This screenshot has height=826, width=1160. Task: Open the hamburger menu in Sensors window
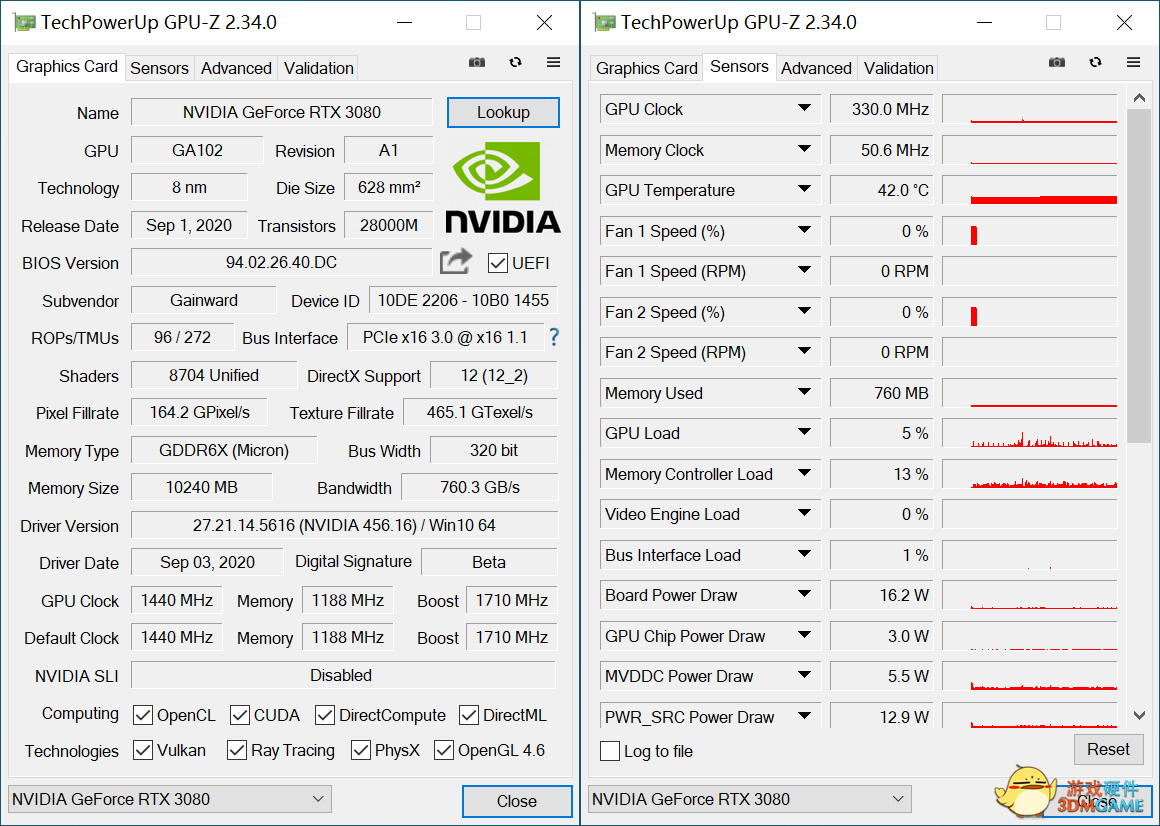point(1133,62)
